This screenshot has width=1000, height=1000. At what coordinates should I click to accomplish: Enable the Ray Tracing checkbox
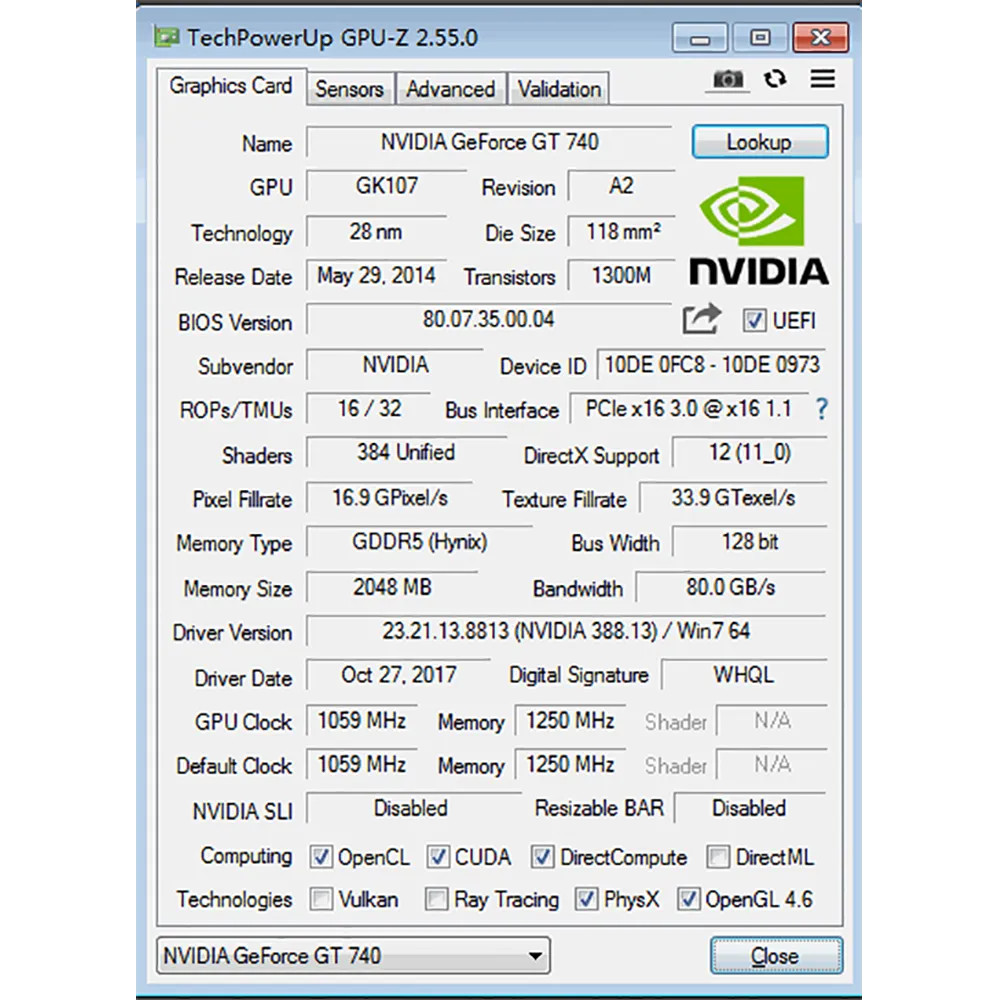point(437,899)
